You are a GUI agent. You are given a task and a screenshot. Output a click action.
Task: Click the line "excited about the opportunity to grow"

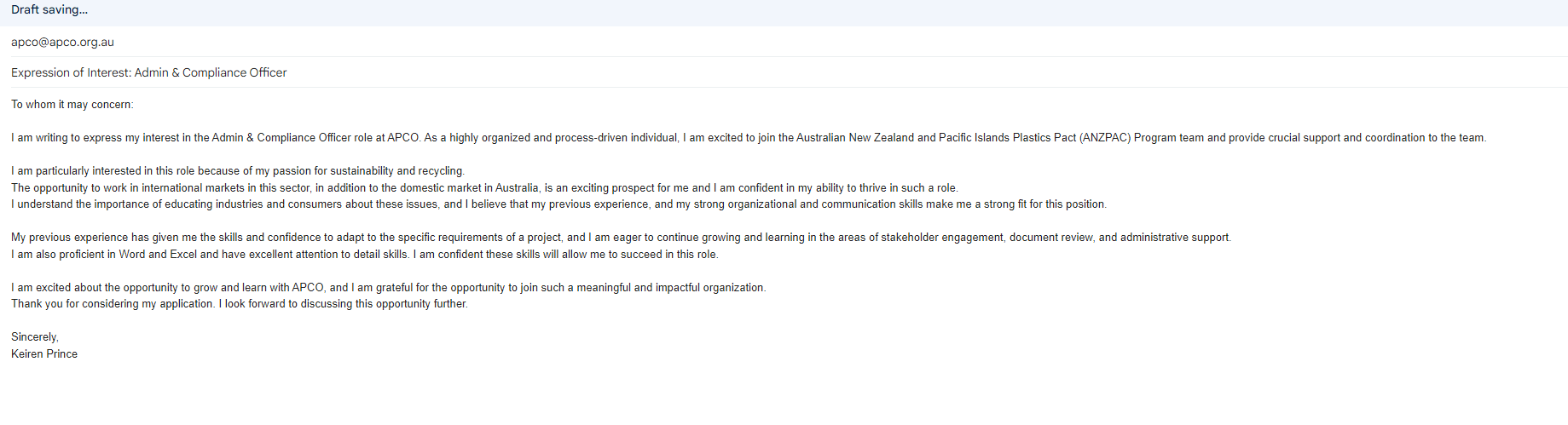tap(388, 288)
